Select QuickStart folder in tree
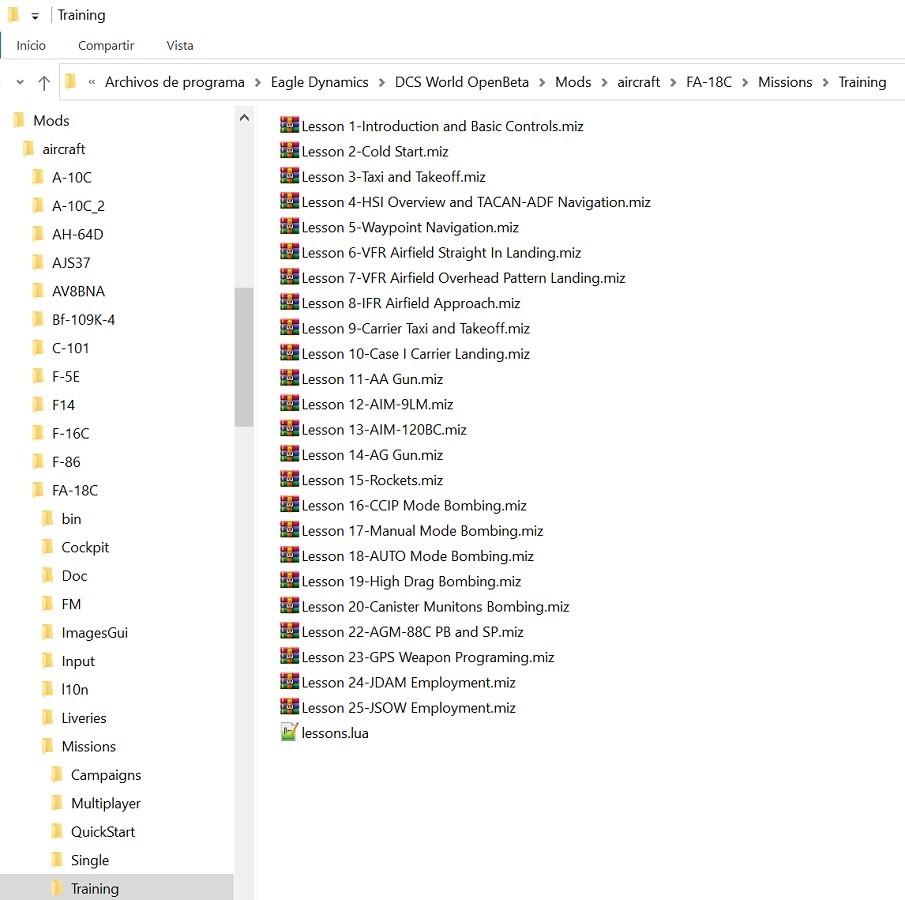The image size is (905, 900). (103, 832)
